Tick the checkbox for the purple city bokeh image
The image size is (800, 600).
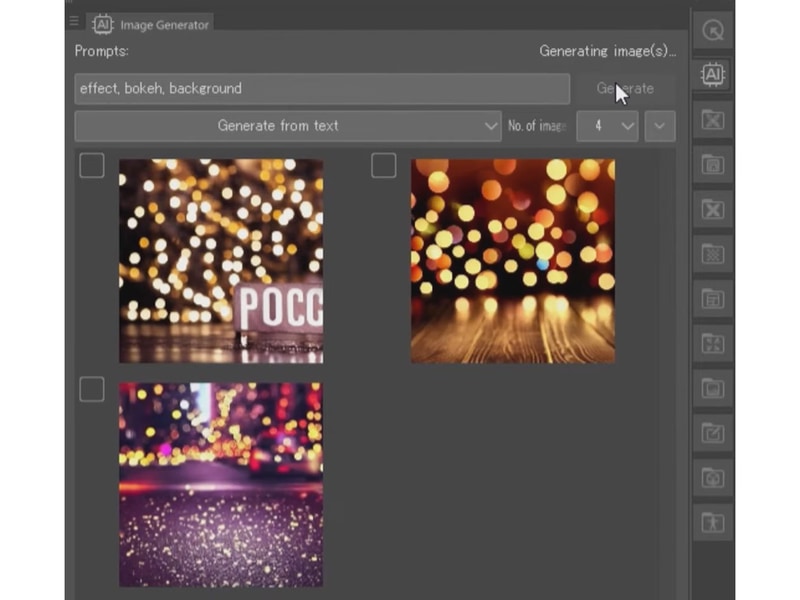[92, 389]
